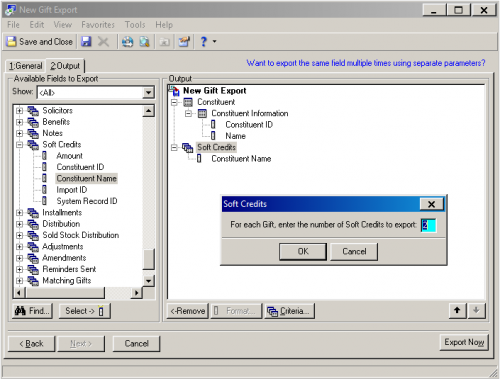Click the <-Remove button
Image resolution: width=500 pixels, height=379 pixels.
tap(188, 311)
